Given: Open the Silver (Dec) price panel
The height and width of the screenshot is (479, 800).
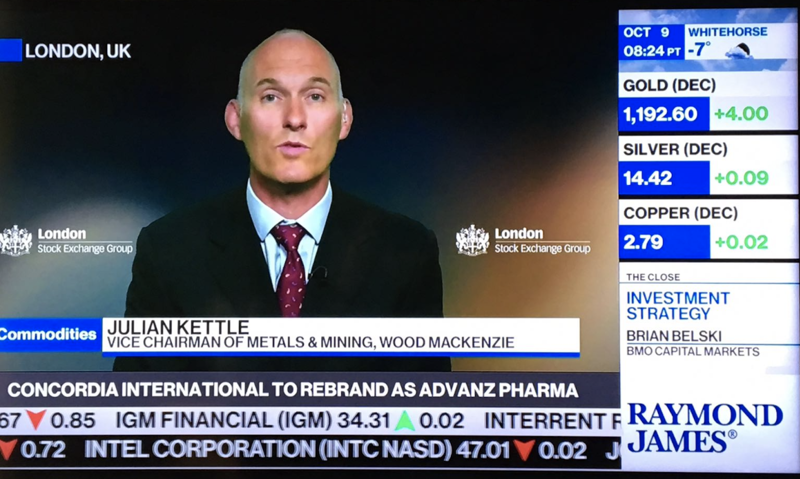Looking at the screenshot, I should tap(708, 166).
